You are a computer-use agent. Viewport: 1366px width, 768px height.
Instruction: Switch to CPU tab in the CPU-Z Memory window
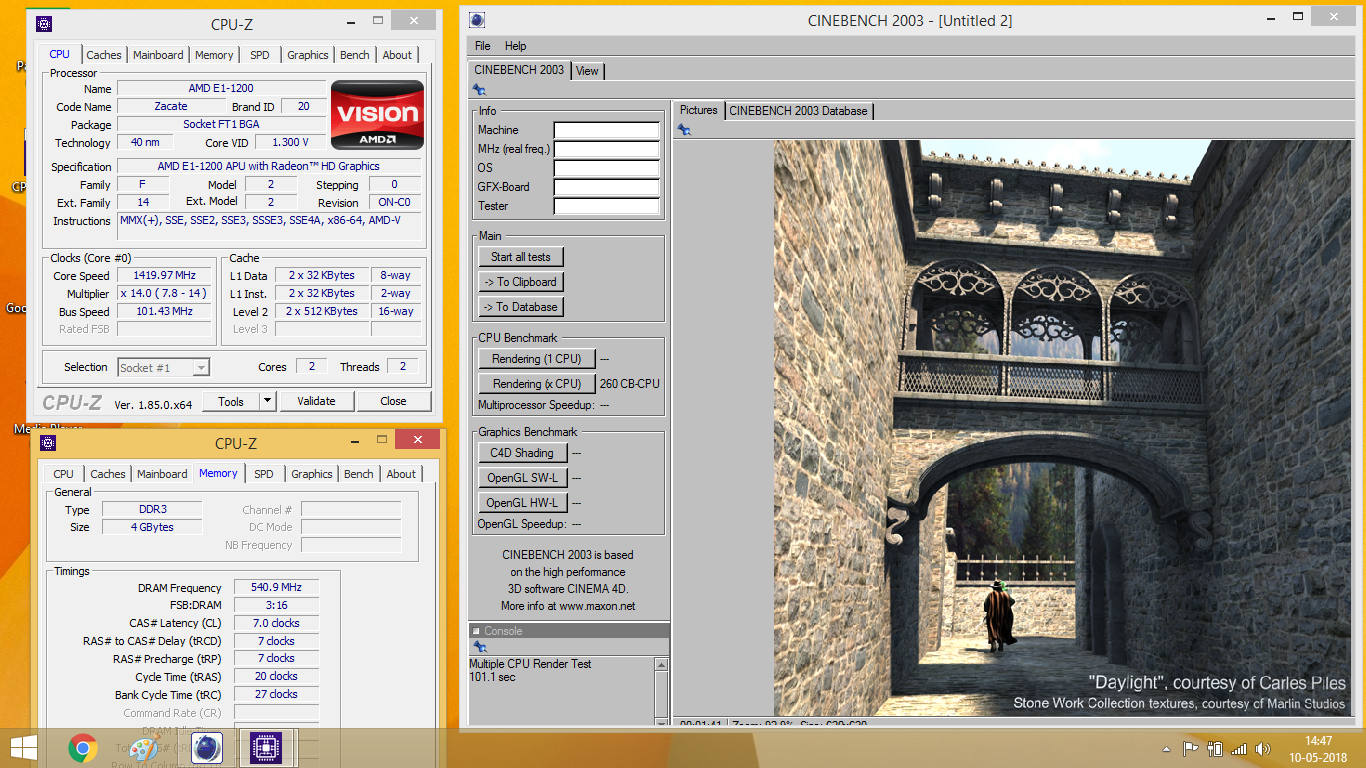coord(63,474)
